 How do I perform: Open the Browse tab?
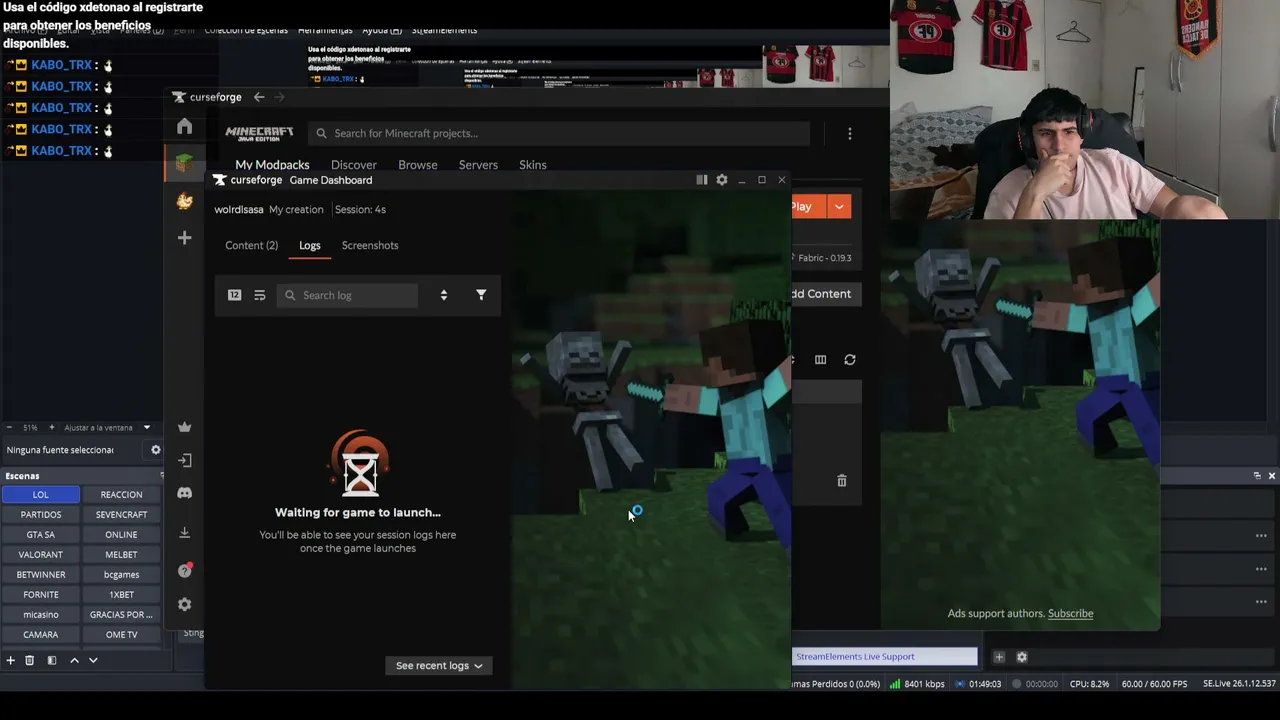click(418, 165)
